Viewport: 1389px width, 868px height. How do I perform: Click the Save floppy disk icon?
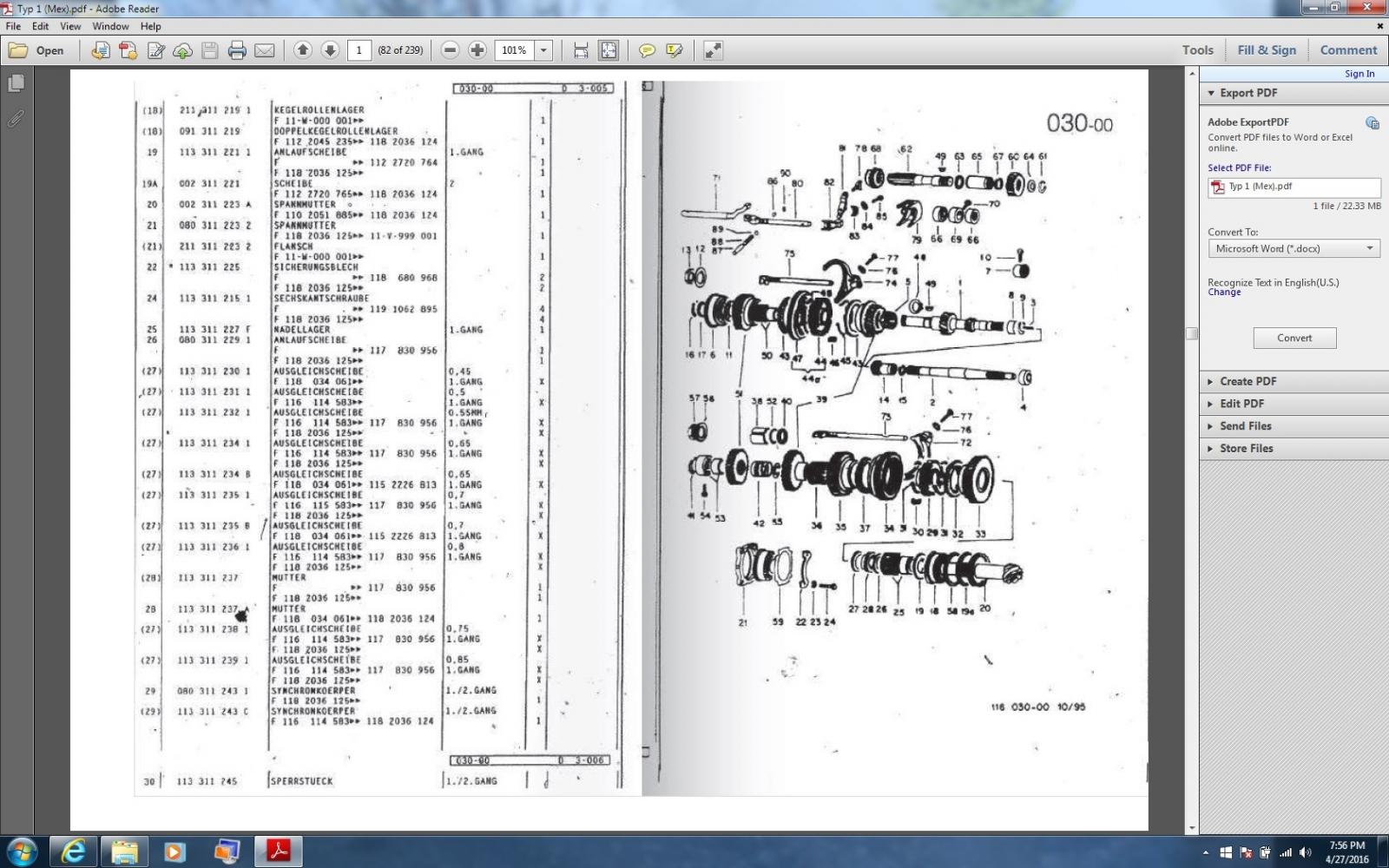click(209, 50)
